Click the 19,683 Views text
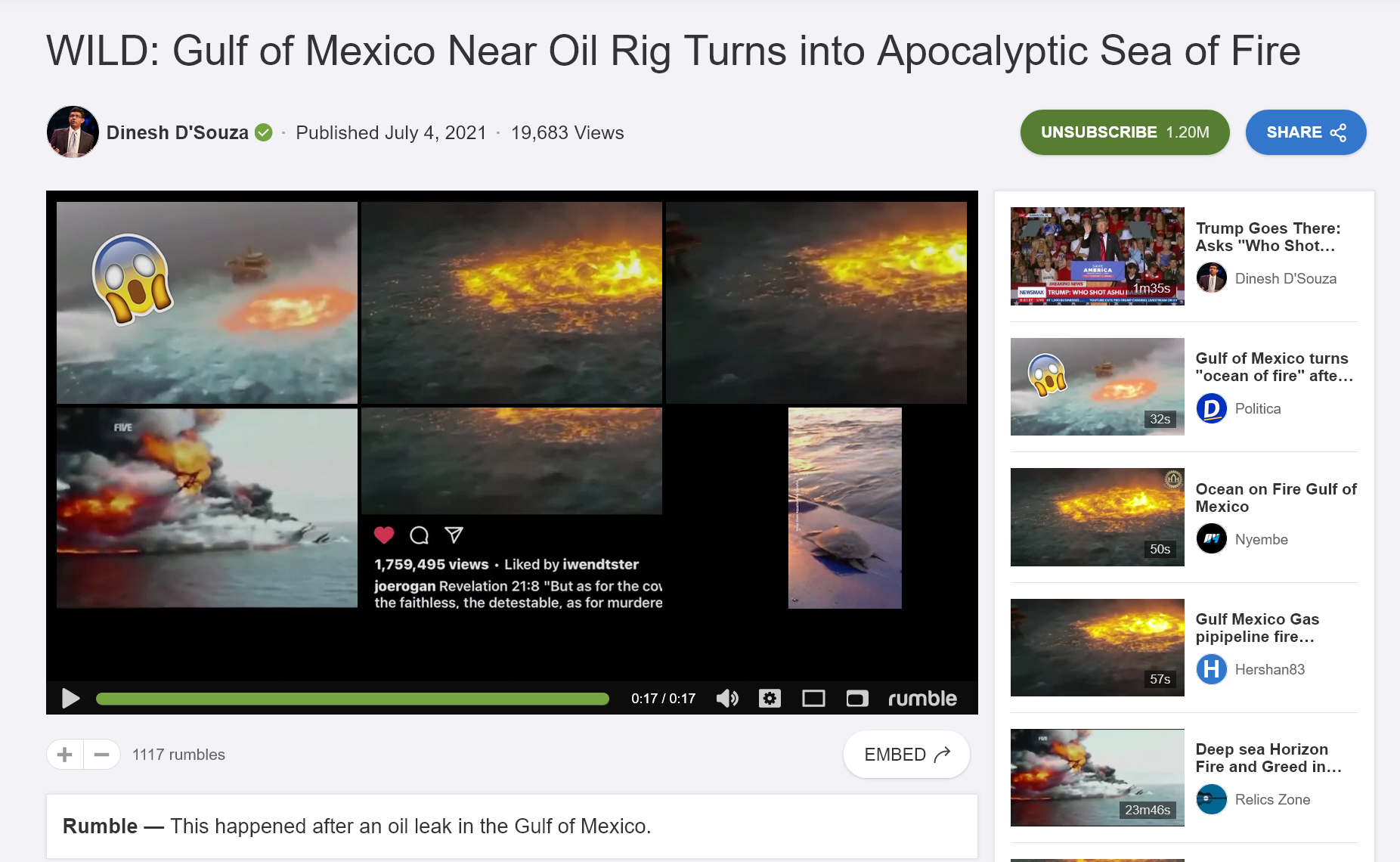This screenshot has height=862, width=1400. [567, 132]
